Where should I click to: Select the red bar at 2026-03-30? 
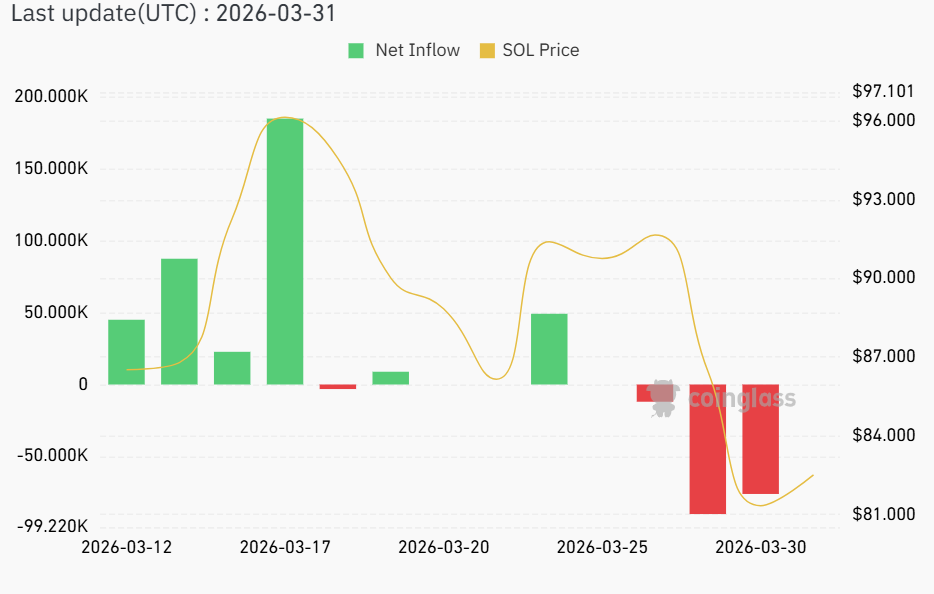(x=761, y=439)
